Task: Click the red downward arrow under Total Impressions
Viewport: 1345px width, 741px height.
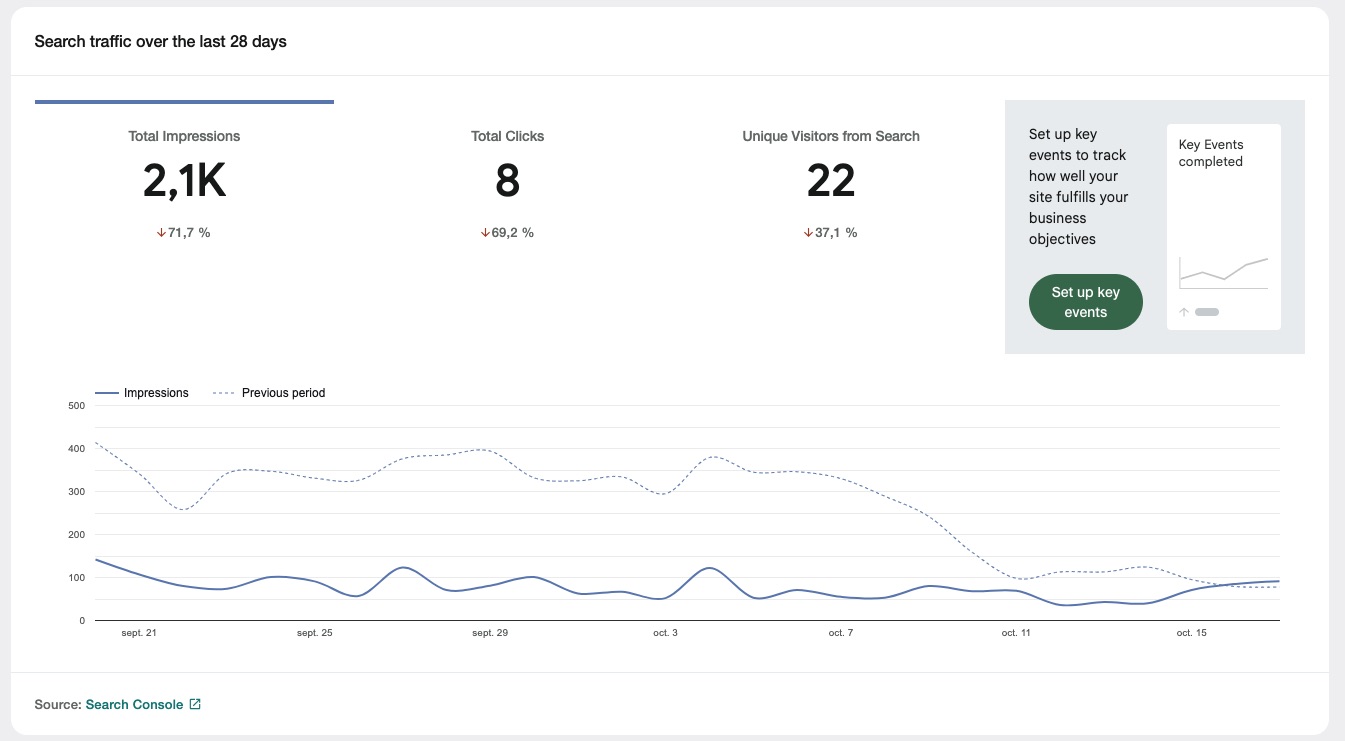Action: coord(160,231)
